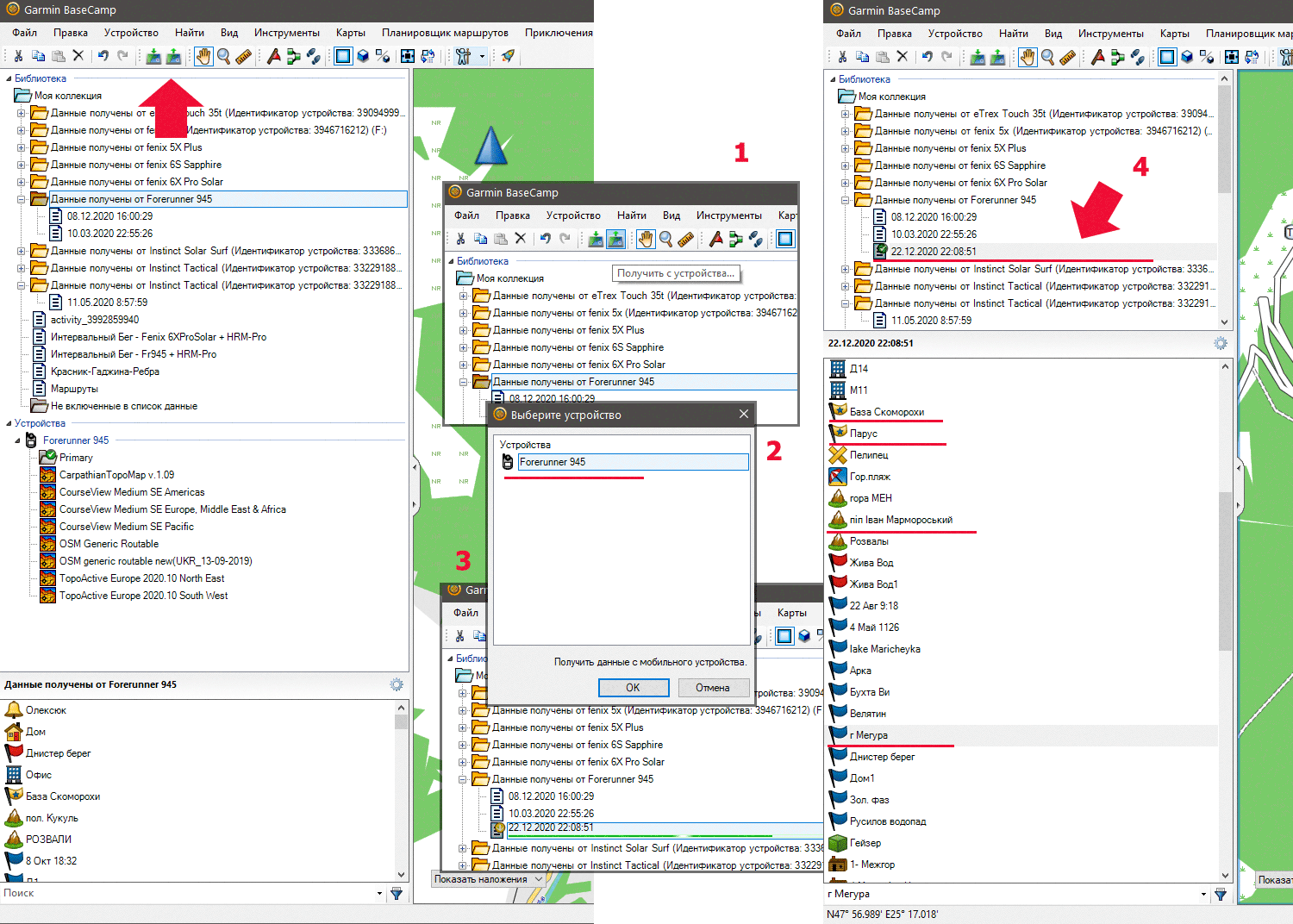The image size is (1293, 924).
Task: Click the highlighted receive-from-device icon above the tooltip
Action: 615,239
